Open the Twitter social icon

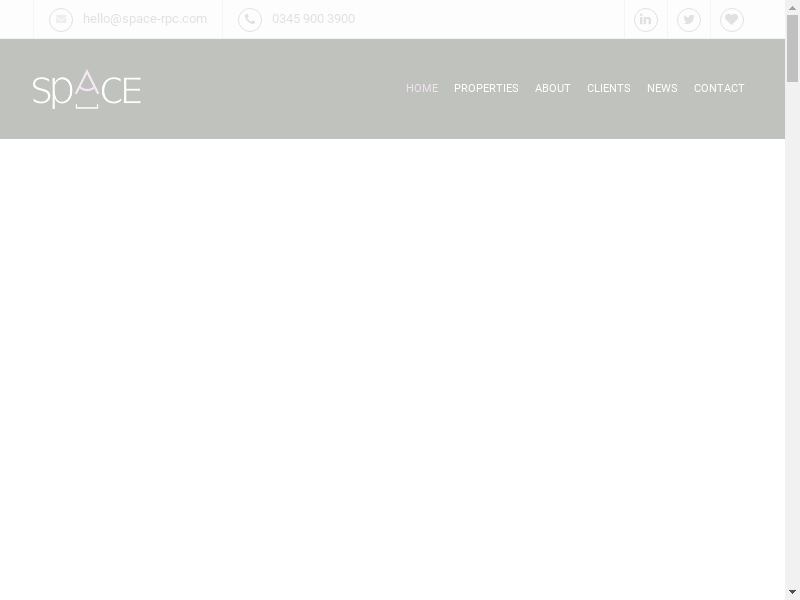689,20
